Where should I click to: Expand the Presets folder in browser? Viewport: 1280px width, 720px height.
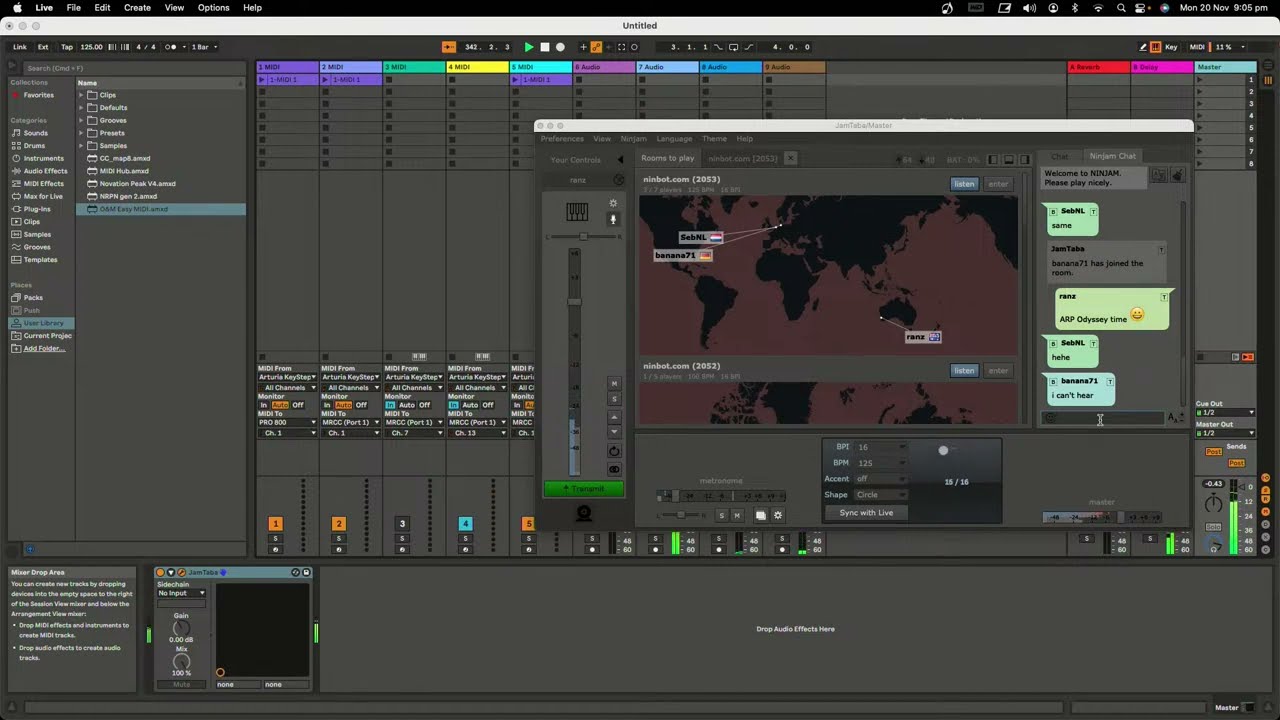(x=82, y=133)
